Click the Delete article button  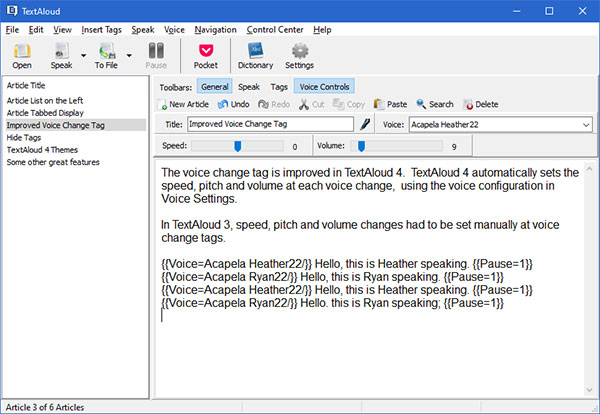(480, 104)
